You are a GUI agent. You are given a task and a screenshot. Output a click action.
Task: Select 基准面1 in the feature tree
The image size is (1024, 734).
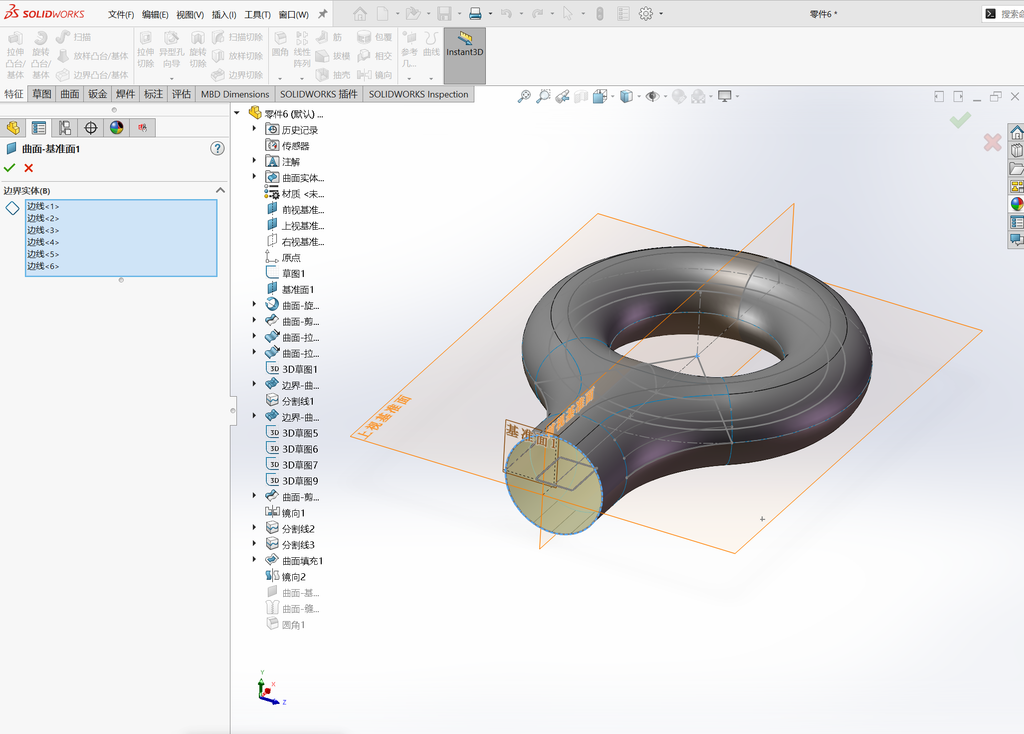pos(298,289)
